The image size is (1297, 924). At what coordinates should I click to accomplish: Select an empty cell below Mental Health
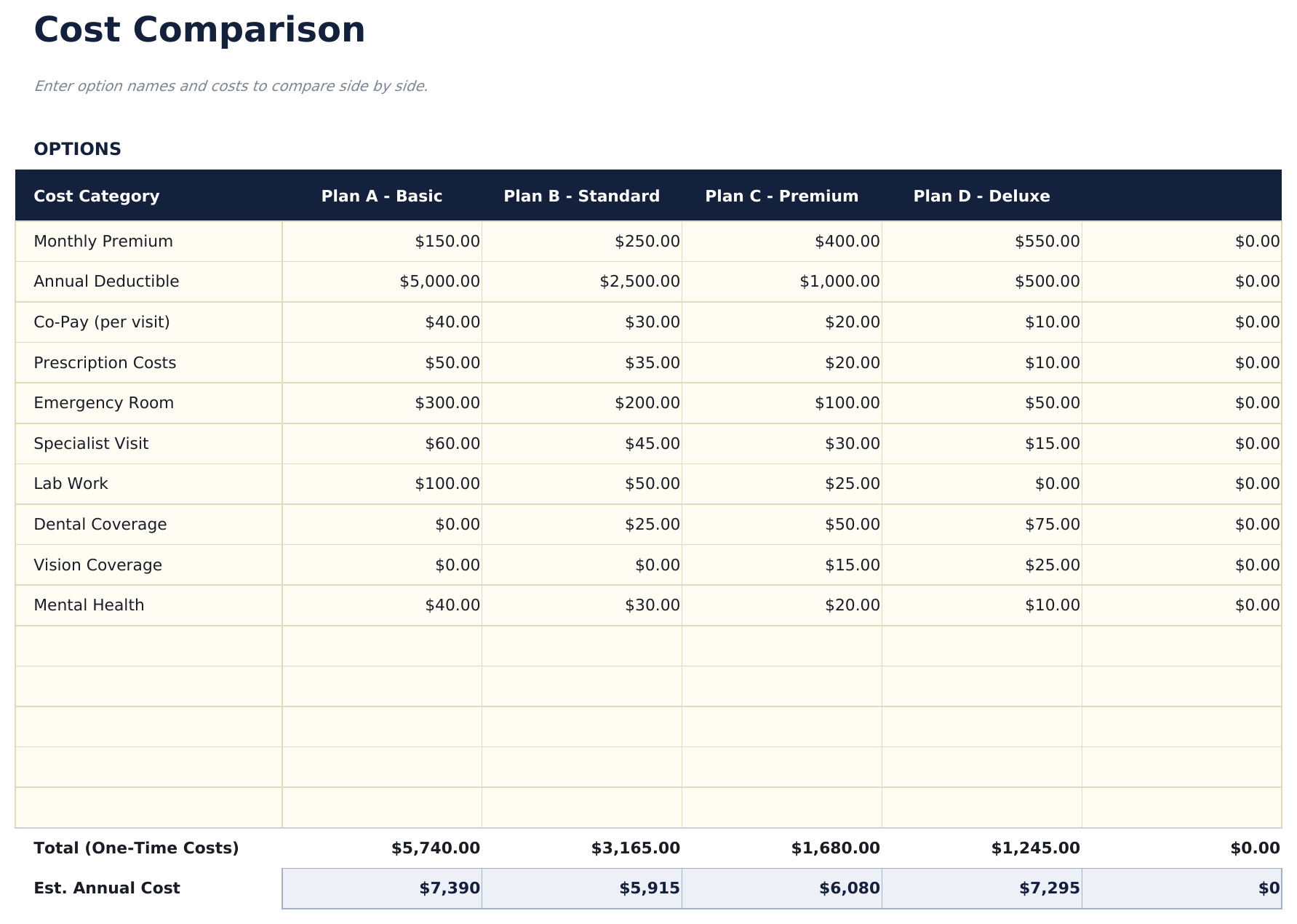(145, 645)
